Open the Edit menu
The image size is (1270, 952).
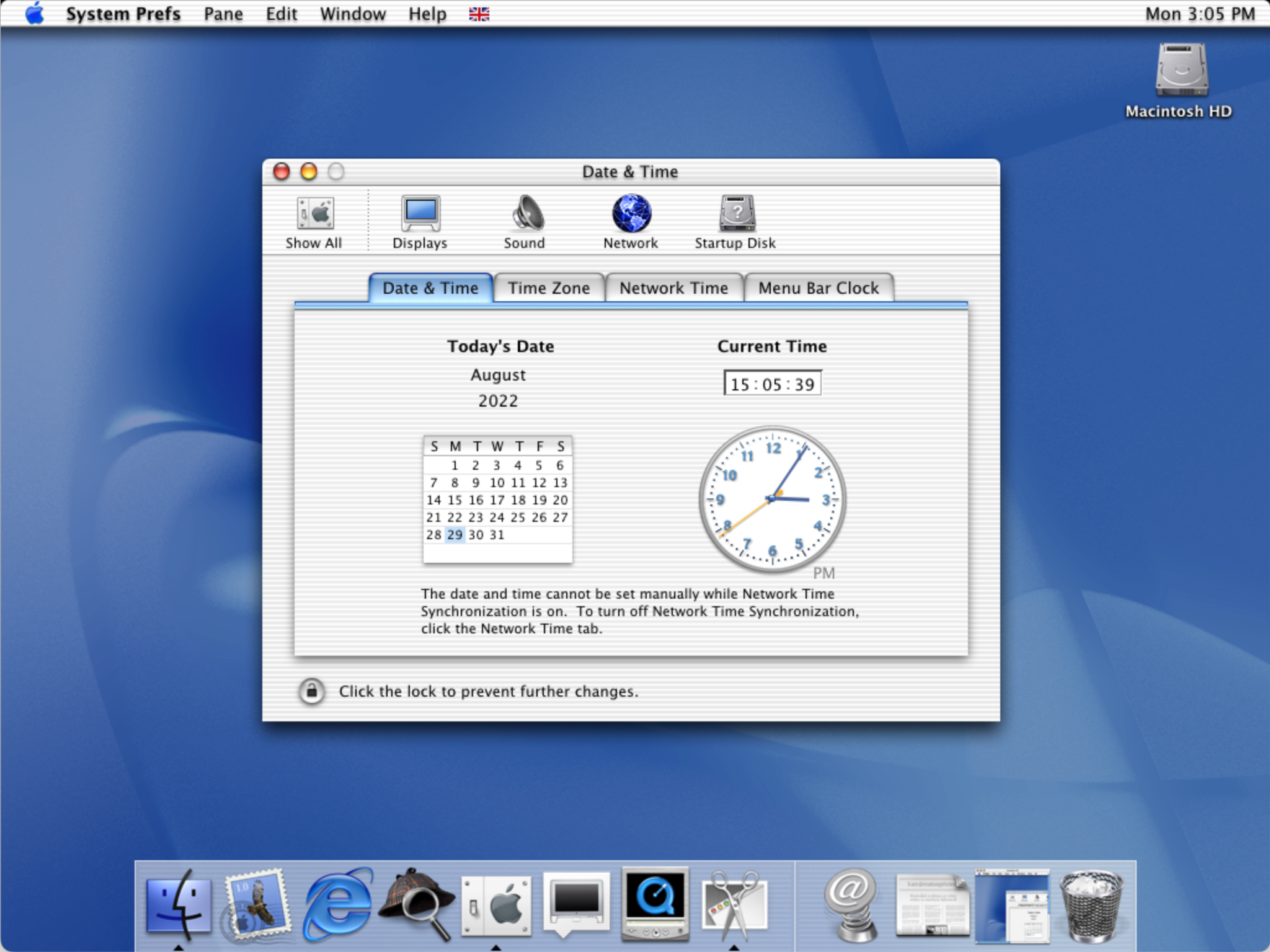(282, 14)
